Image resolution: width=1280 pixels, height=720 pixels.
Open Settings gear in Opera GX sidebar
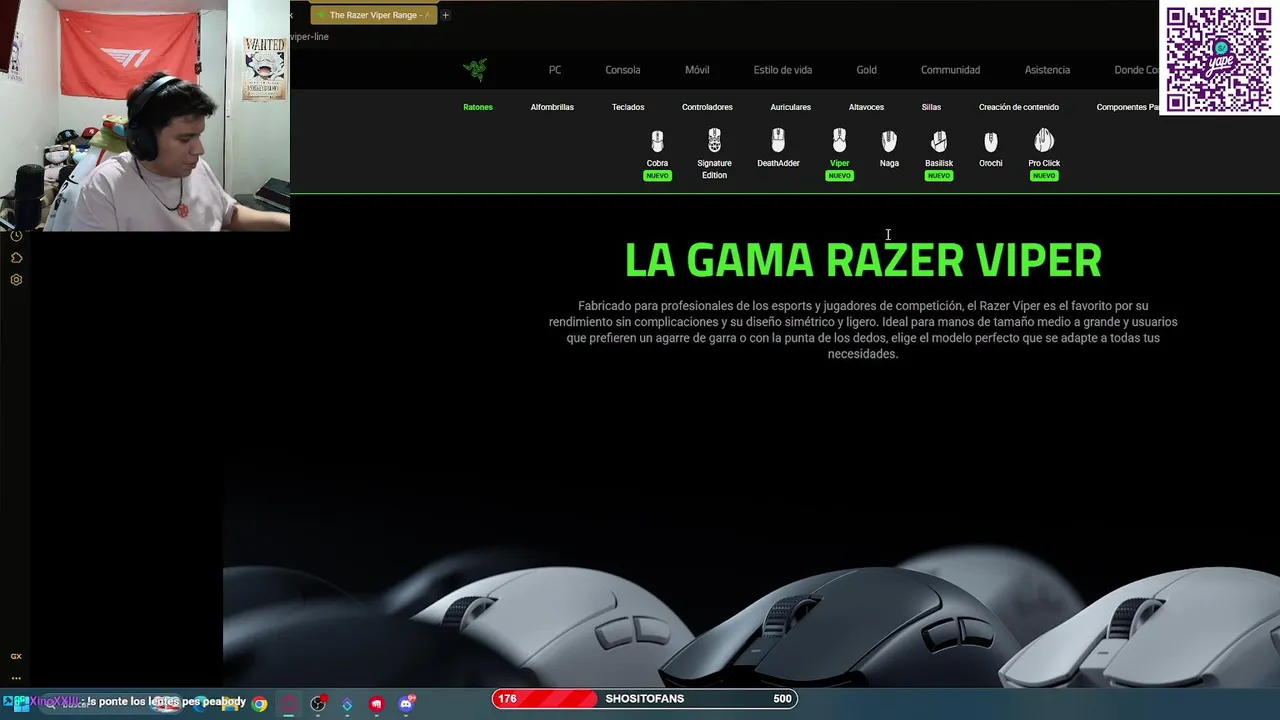click(16, 280)
